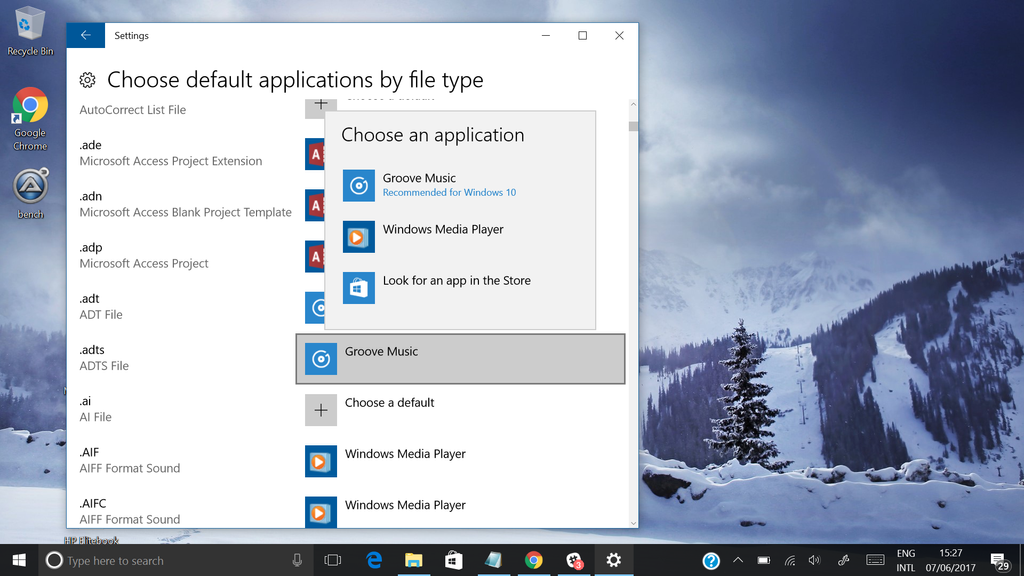Click the ENG INTL language indicator
Screen dimensions: 1024x576
pos(905,560)
